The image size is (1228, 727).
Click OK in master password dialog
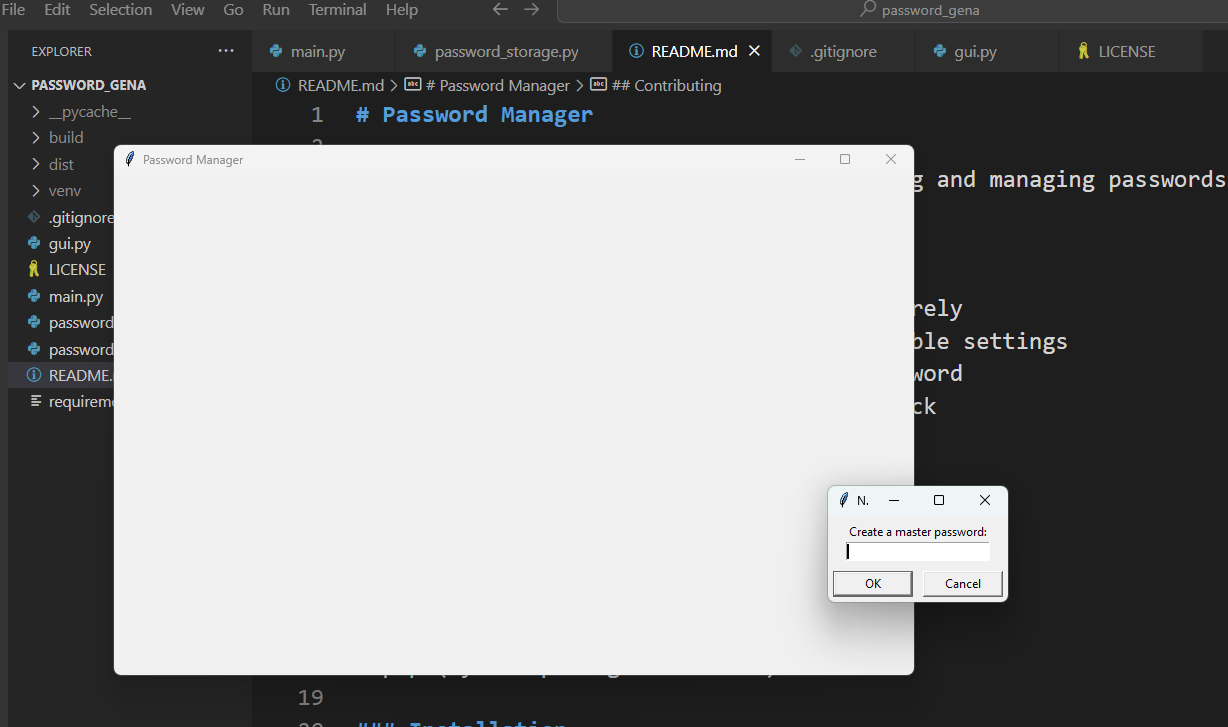(873, 584)
